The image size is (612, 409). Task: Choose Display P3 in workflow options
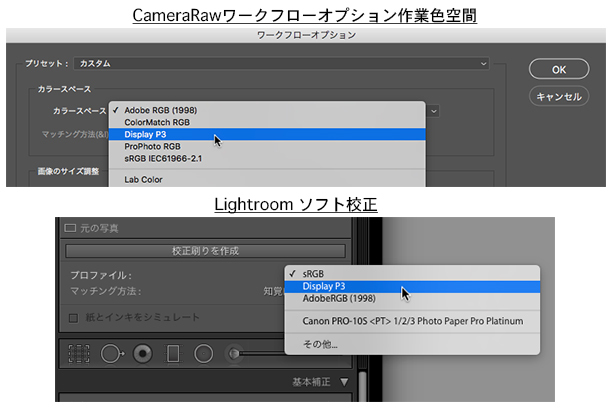tap(267, 134)
